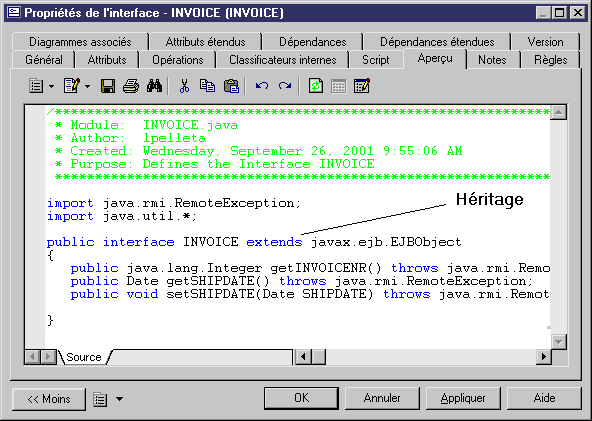Image resolution: width=592 pixels, height=421 pixels.
Task: Open the dropdown arrow next to Moins button
Action: tap(119, 399)
